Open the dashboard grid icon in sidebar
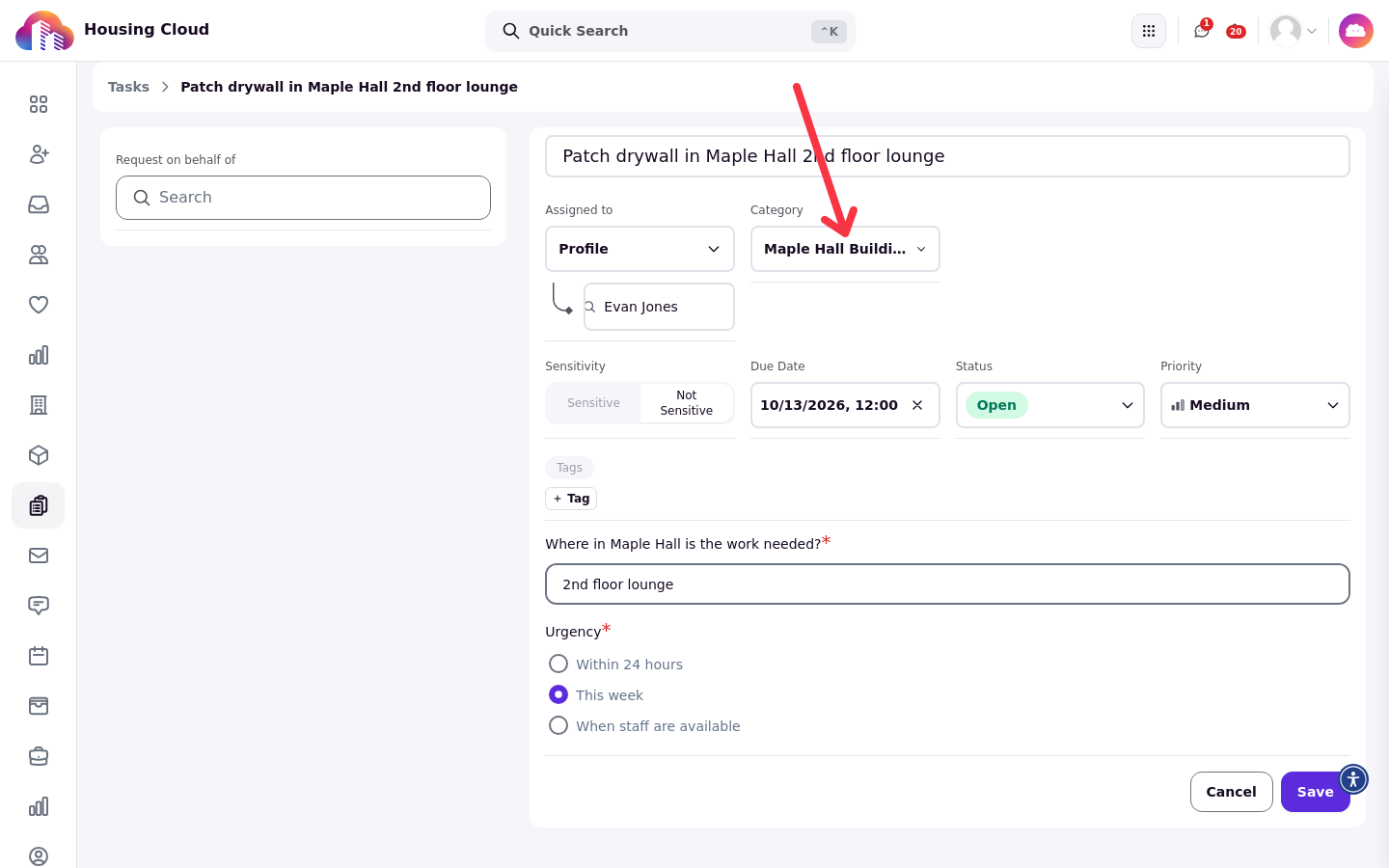 [x=39, y=104]
